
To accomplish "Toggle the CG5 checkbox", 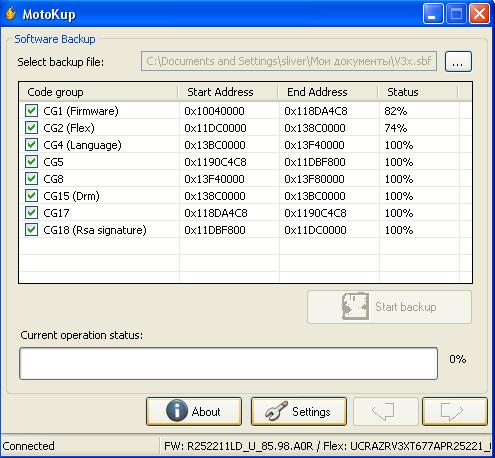I will [x=31, y=161].
